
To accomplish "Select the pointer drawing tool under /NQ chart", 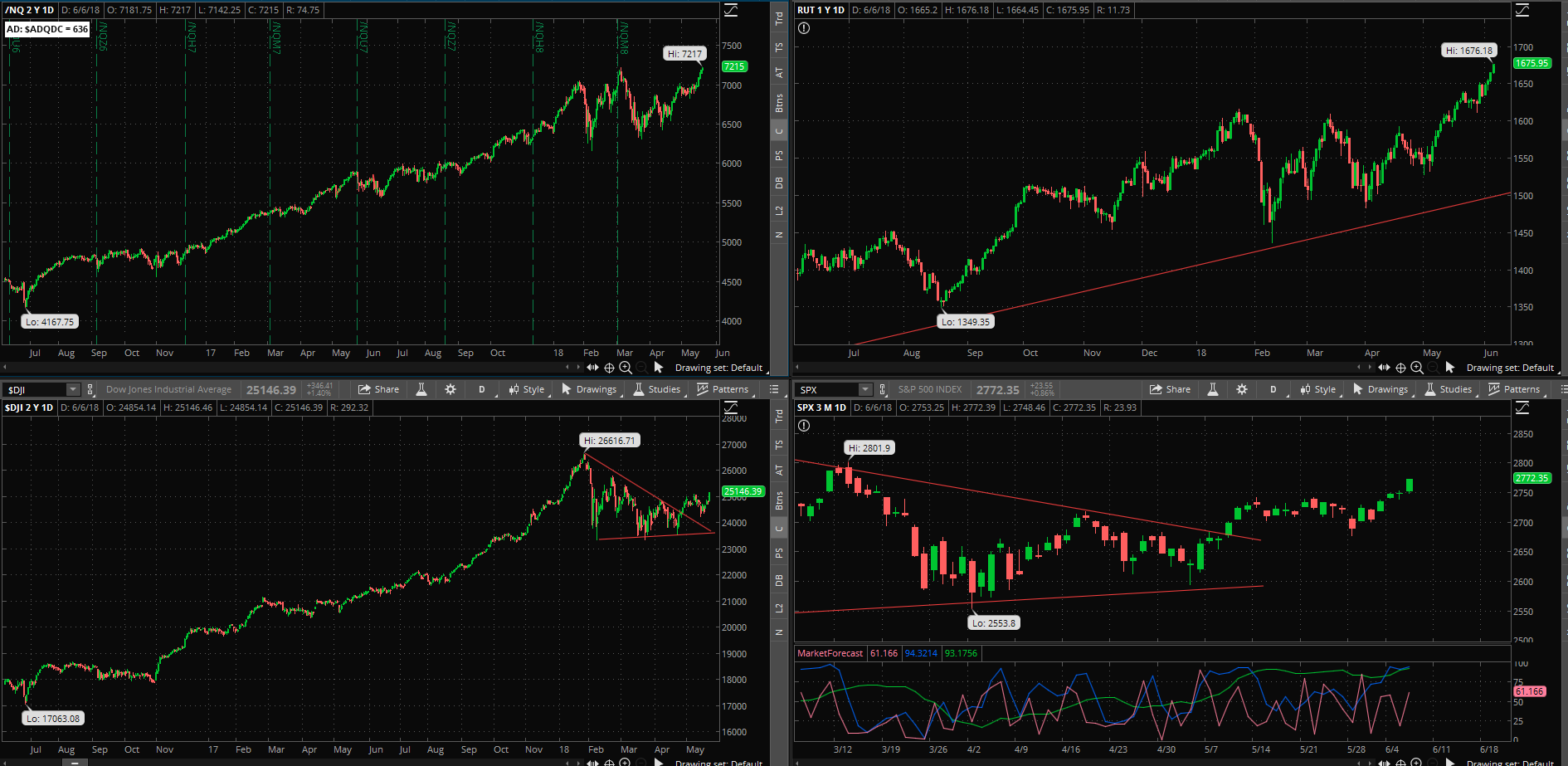I will [659, 367].
